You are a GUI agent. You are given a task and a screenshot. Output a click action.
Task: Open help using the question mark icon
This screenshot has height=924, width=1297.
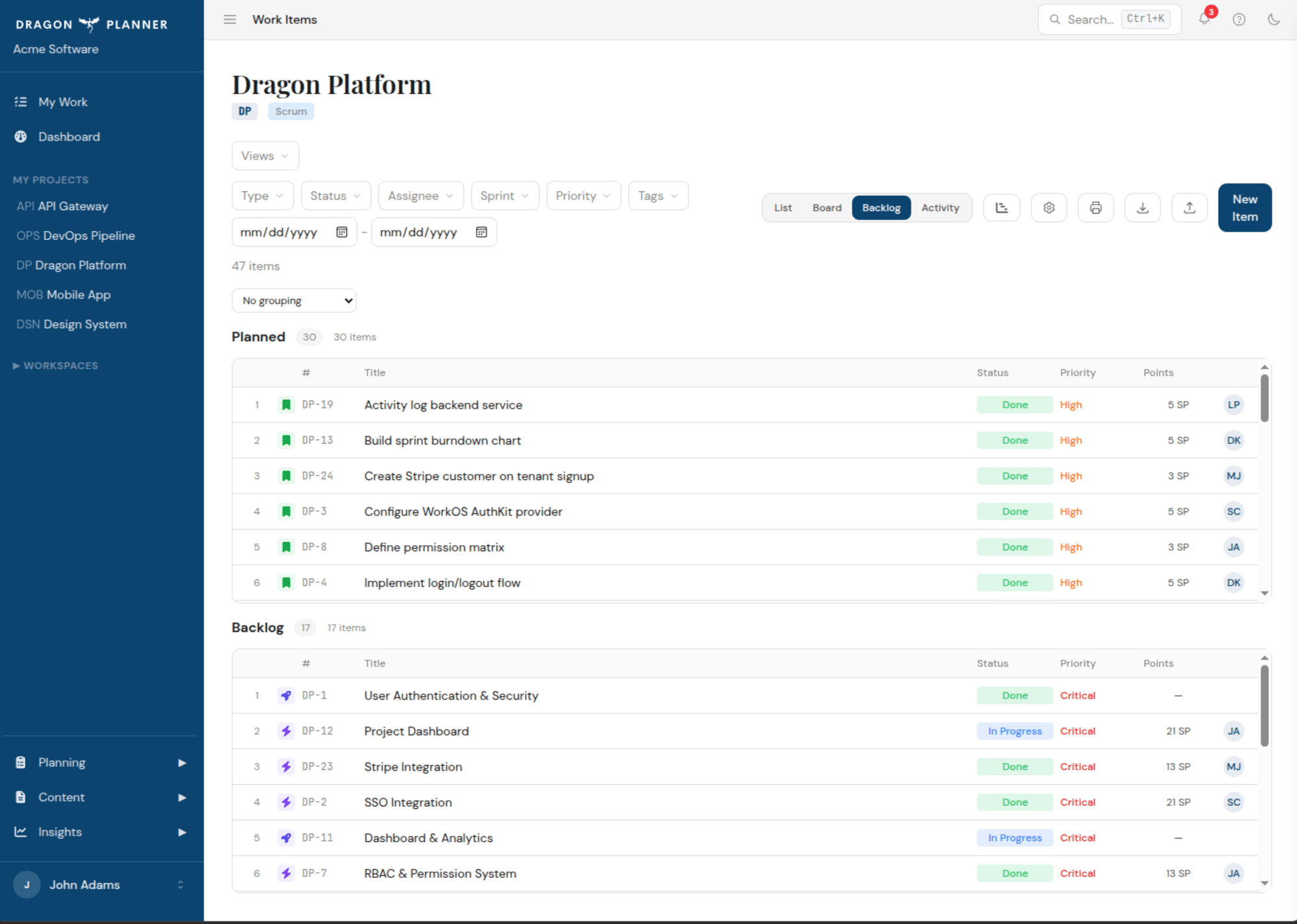tap(1239, 19)
